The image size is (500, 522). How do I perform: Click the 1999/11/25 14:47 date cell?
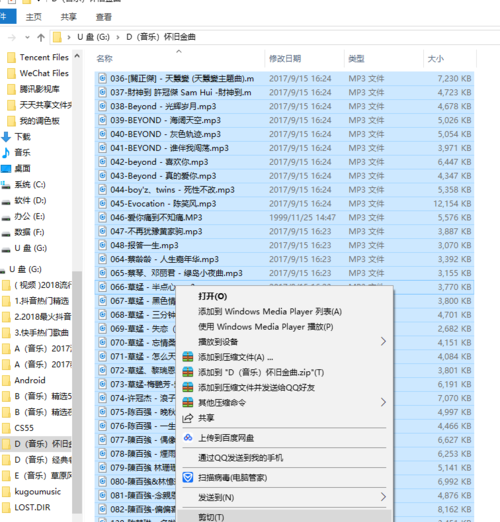pyautogui.click(x=302, y=218)
